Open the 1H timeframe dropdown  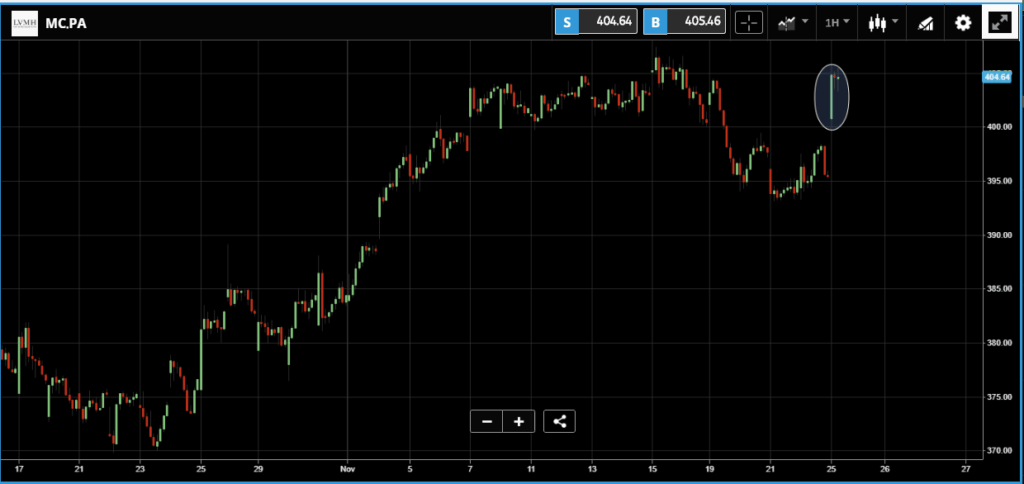pyautogui.click(x=837, y=22)
